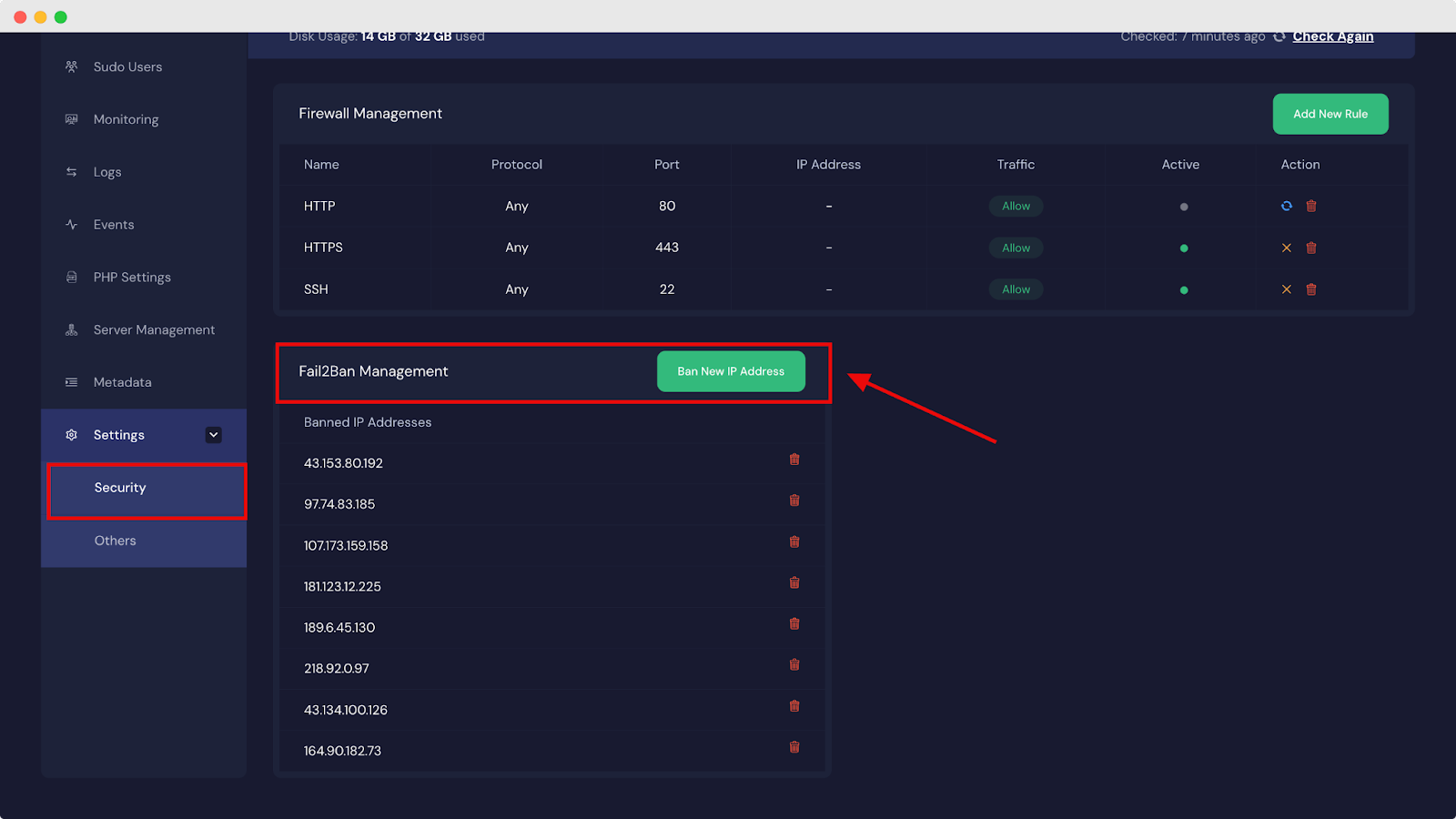This screenshot has height=819, width=1456.
Task: Click the delete icon next to 43.153.80.192
Action: (794, 460)
